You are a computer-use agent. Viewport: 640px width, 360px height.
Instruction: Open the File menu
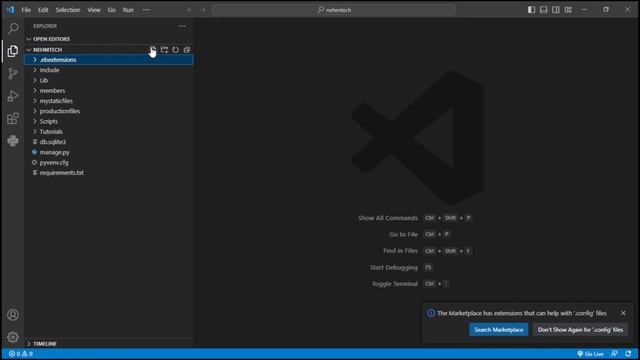click(x=26, y=10)
